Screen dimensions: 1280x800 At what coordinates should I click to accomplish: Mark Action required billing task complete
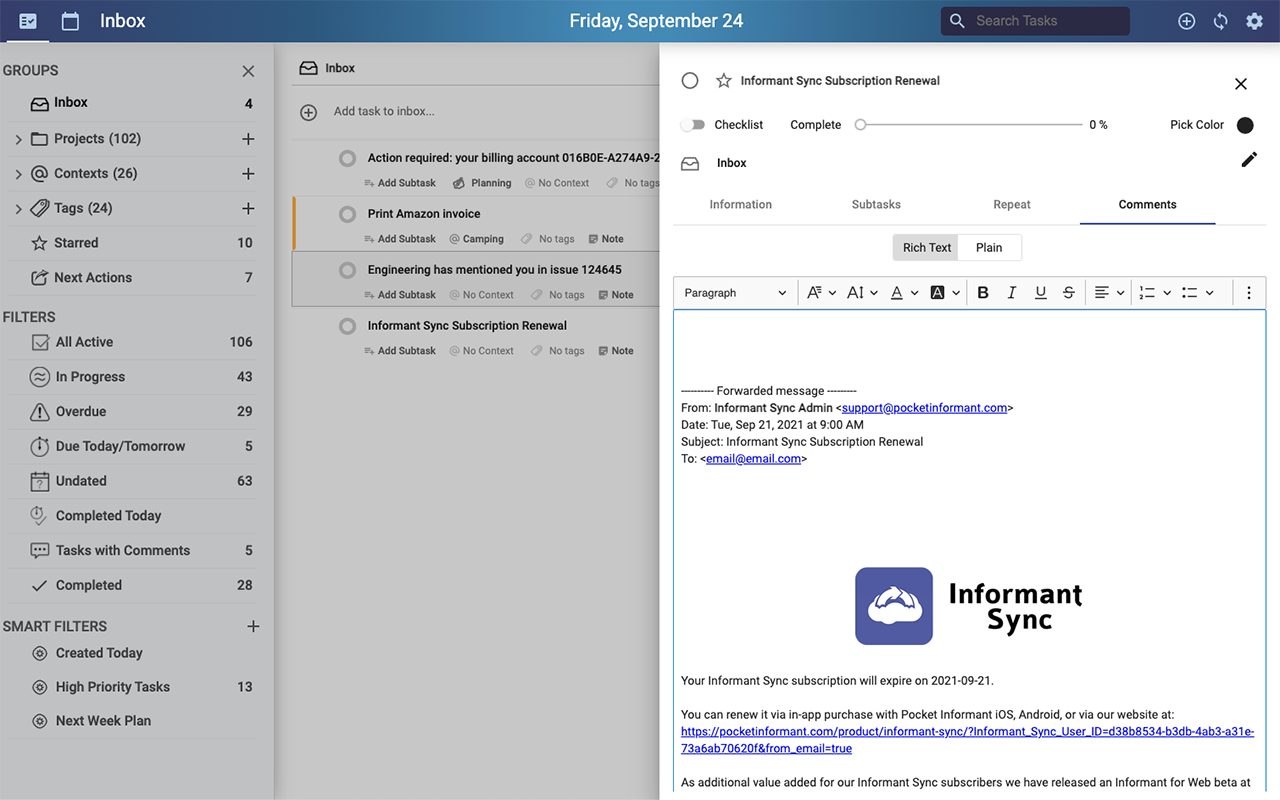347,158
